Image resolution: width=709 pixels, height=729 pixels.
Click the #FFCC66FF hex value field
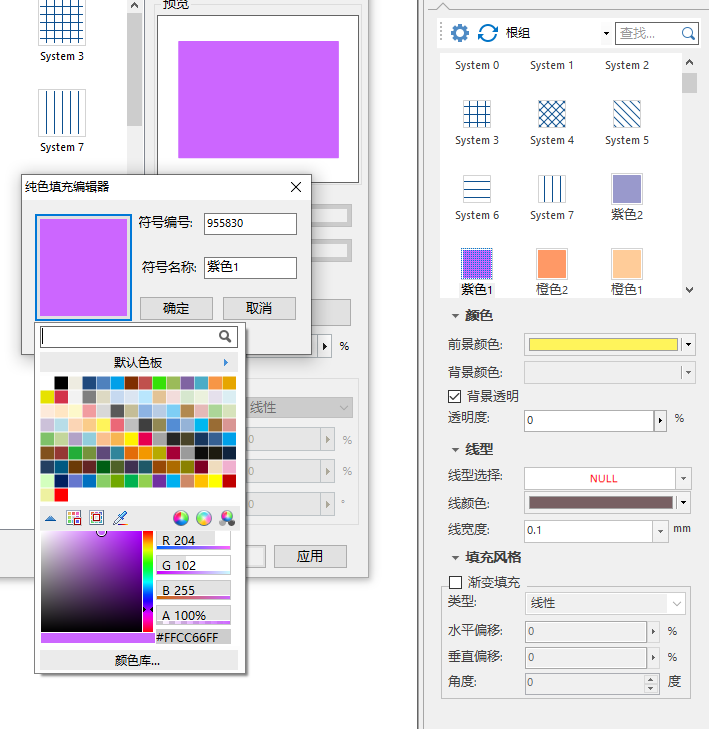193,637
